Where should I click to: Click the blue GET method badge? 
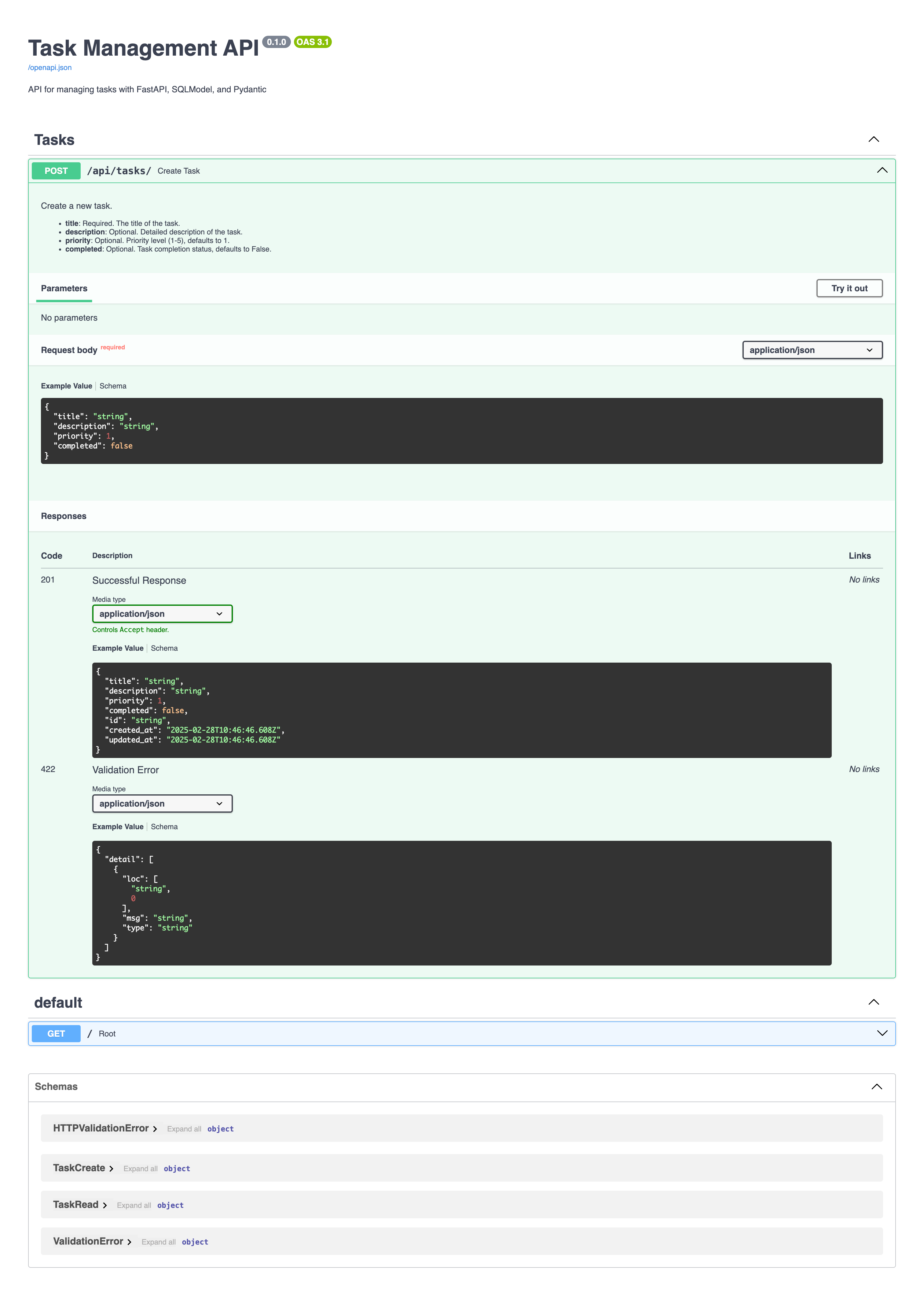tap(56, 1034)
